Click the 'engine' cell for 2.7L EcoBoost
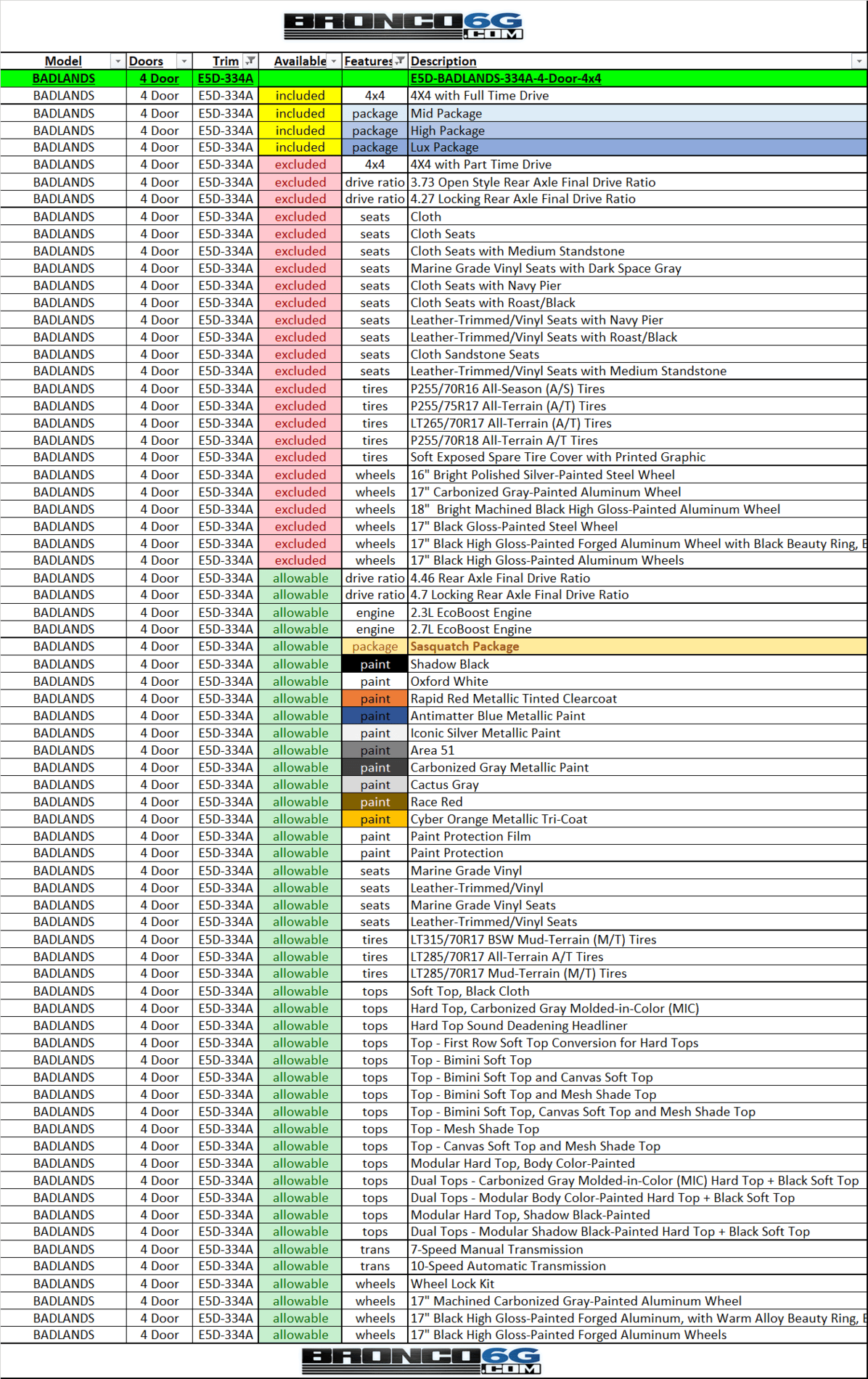The image size is (868, 1379). click(x=375, y=629)
